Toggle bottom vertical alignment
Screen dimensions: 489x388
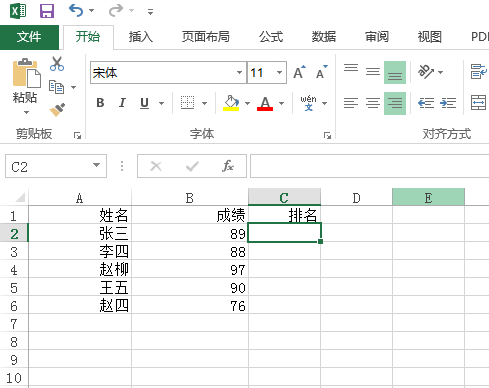pyautogui.click(x=395, y=72)
